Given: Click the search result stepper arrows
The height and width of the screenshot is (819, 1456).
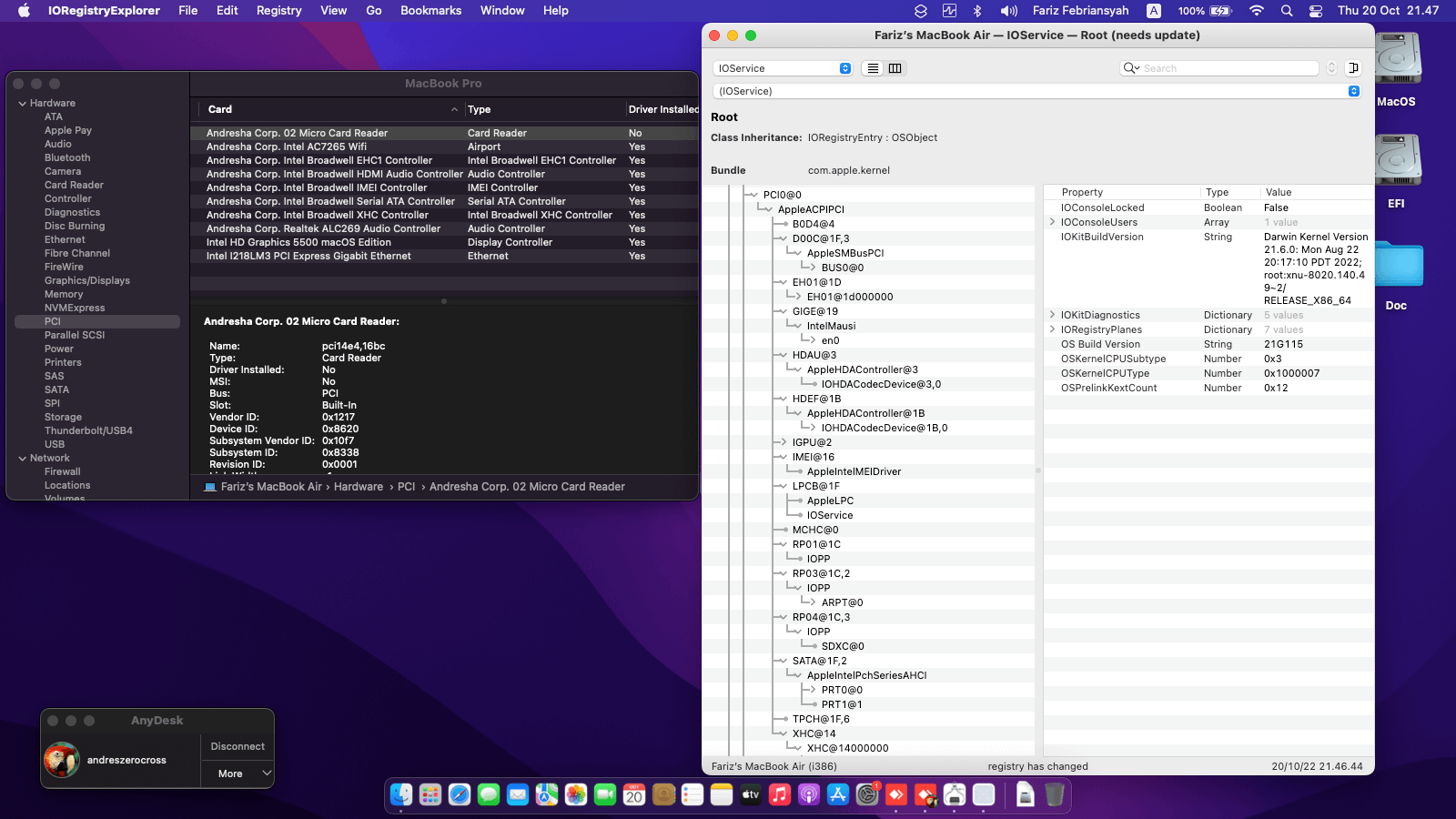Looking at the screenshot, I should (1331, 68).
